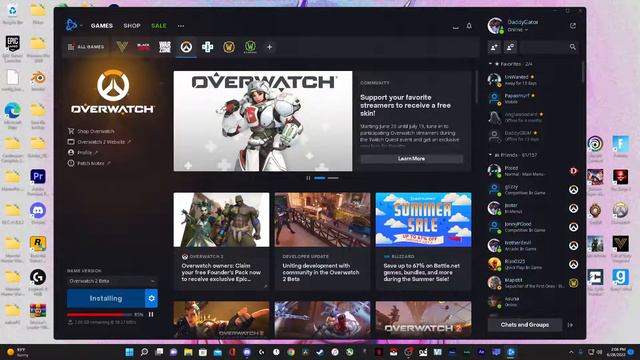Open Windows Start menu
This screenshot has height=360, width=640.
129,352
